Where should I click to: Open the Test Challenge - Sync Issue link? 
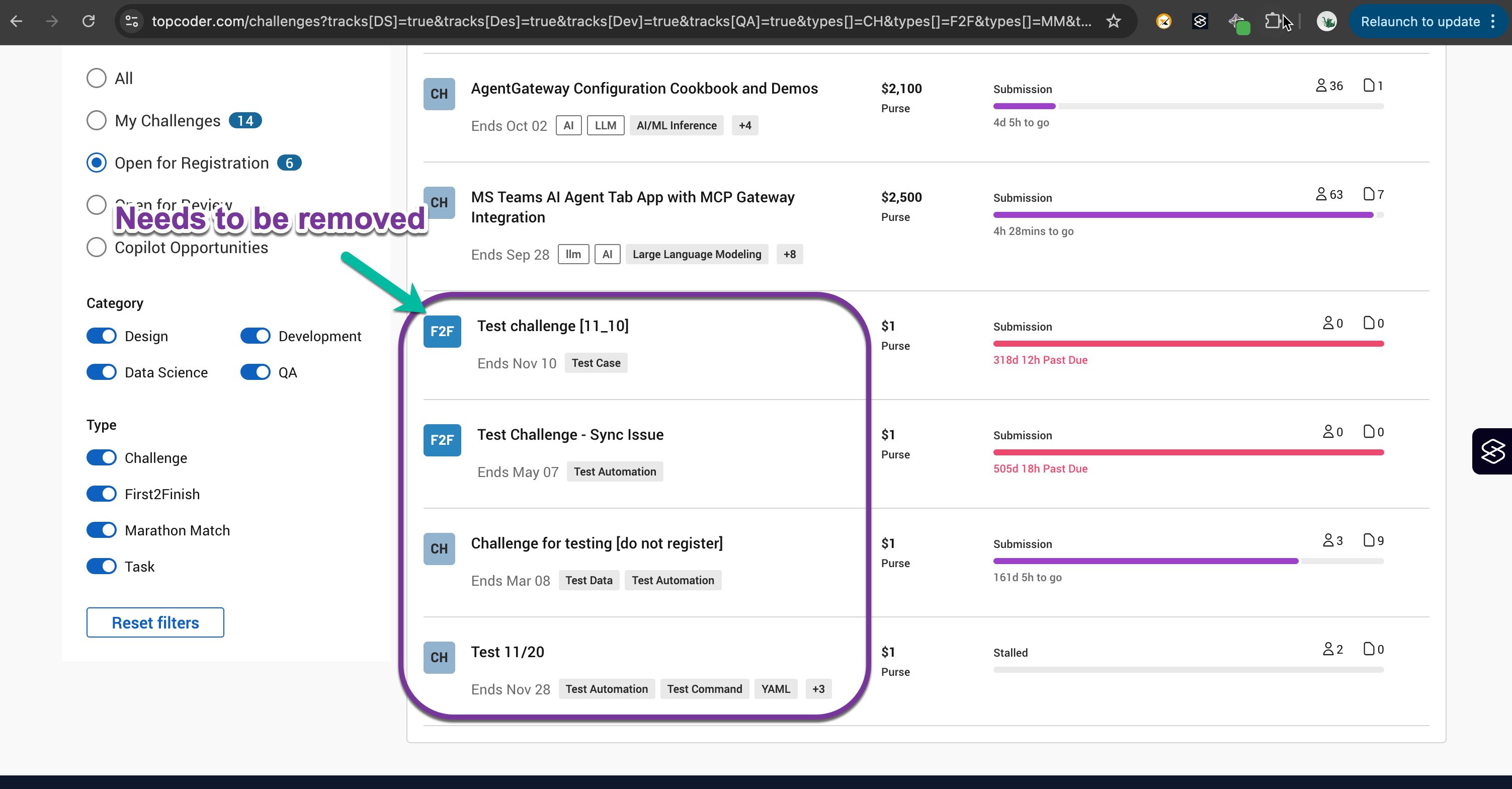569,434
